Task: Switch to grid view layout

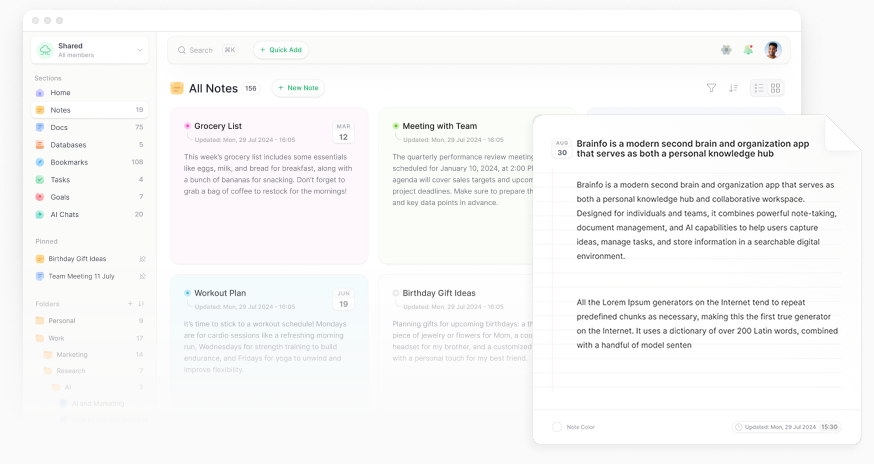Action: pos(775,88)
